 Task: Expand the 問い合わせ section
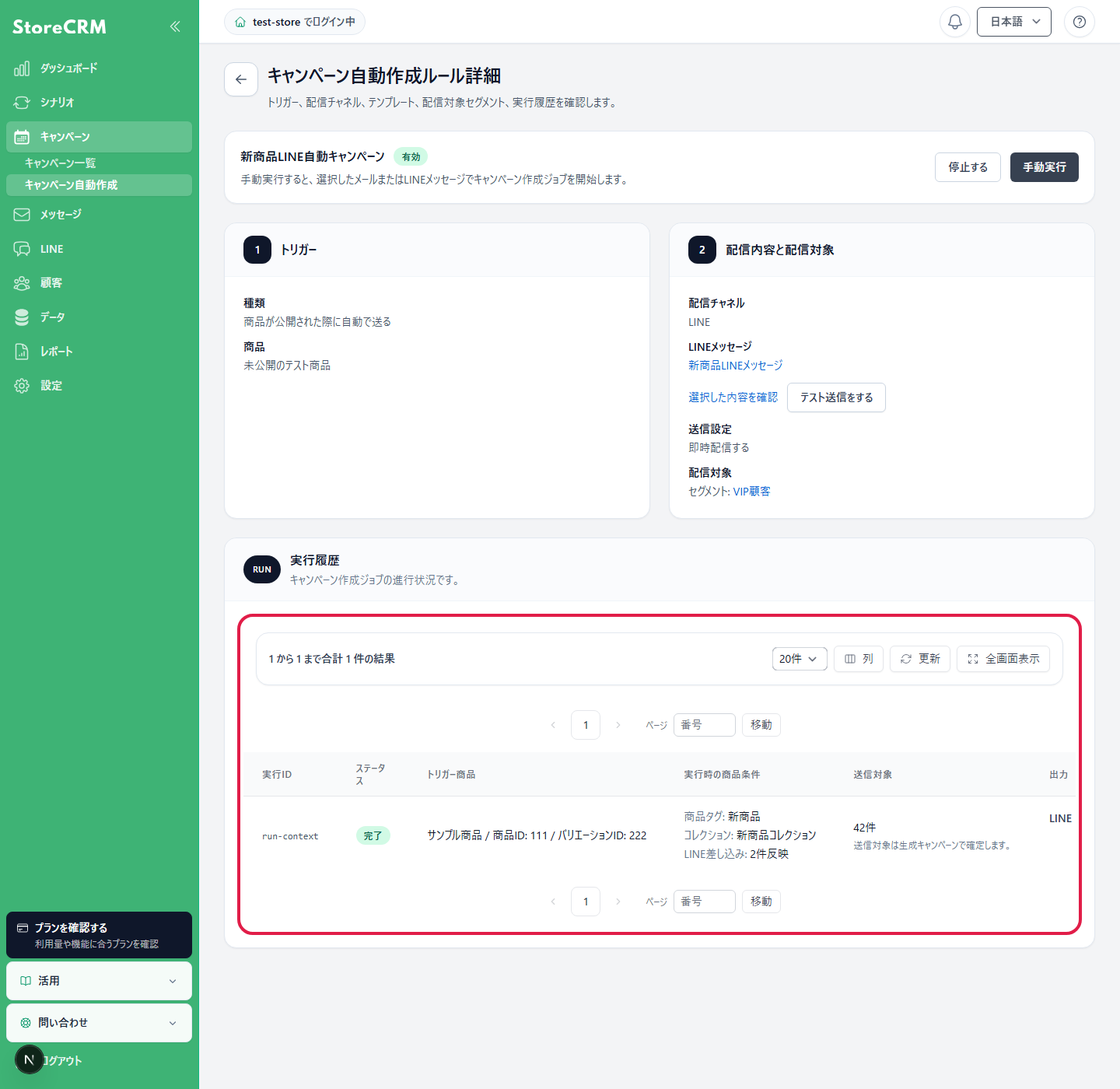pyautogui.click(x=99, y=1023)
